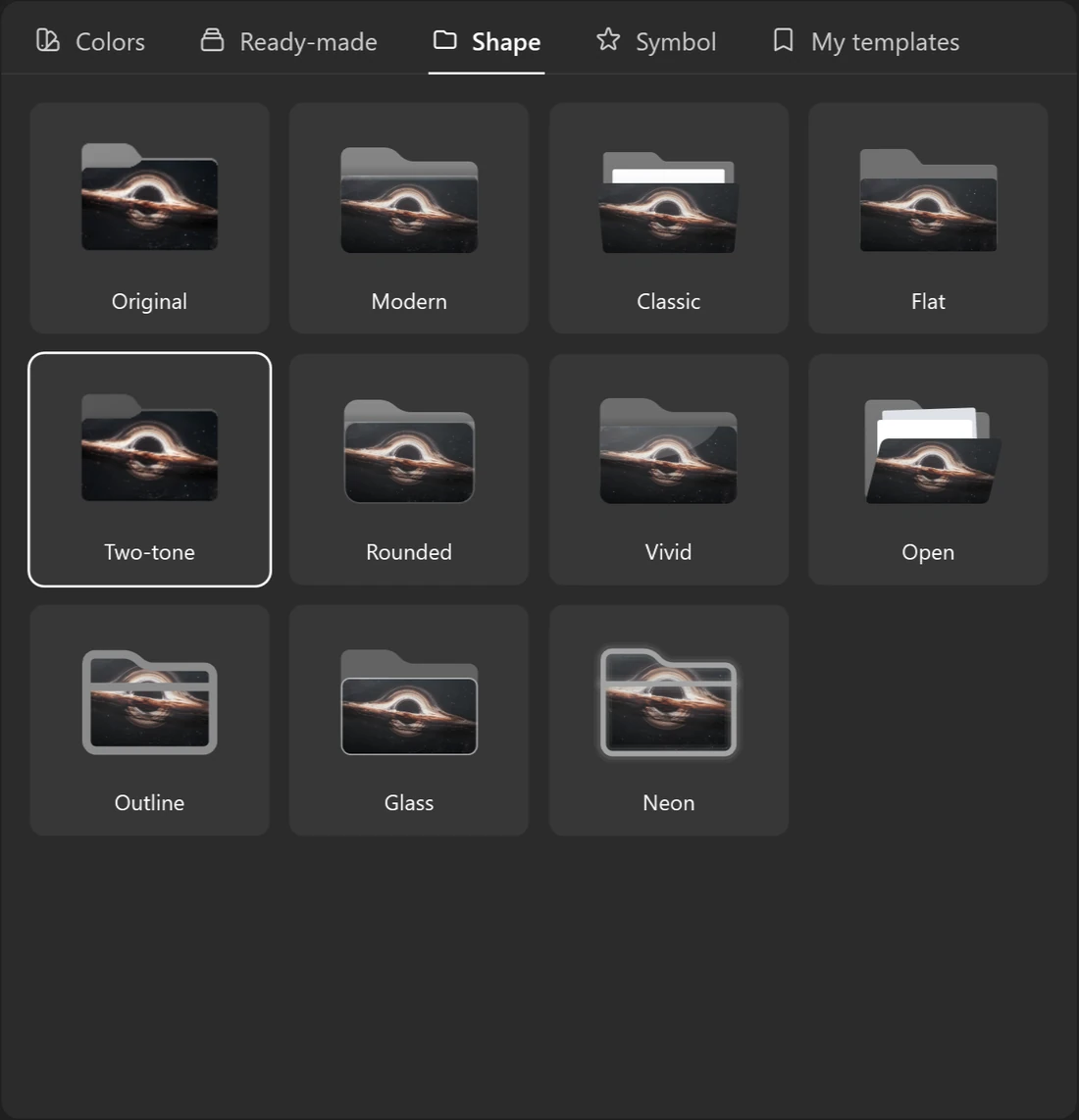Choose the Rounded folder shape icon

409,451
